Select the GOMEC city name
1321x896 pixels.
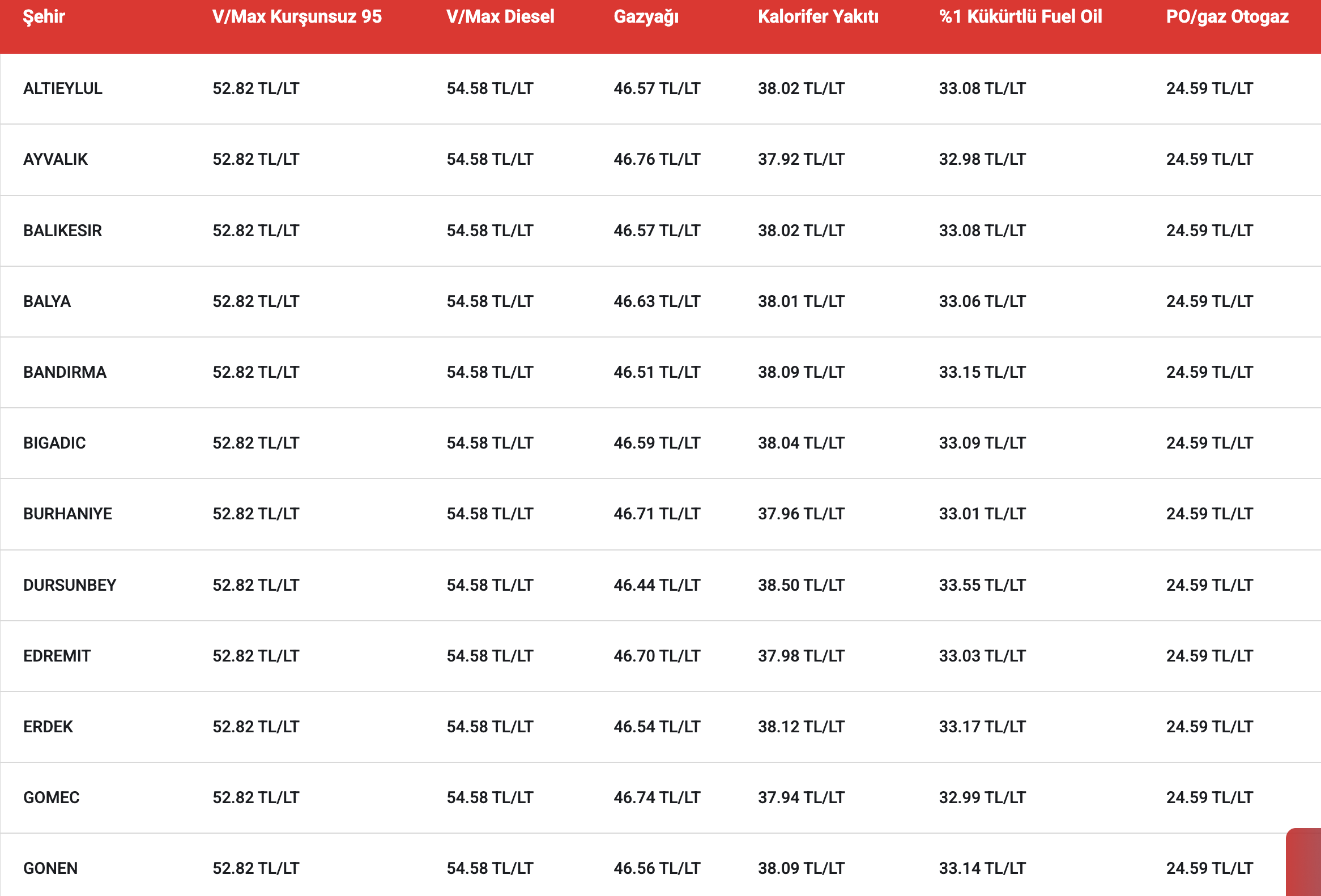(51, 797)
